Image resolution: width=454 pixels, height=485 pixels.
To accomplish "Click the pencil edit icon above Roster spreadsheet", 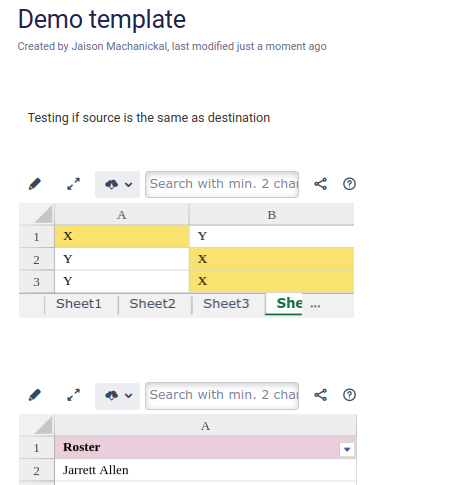I will click(35, 395).
